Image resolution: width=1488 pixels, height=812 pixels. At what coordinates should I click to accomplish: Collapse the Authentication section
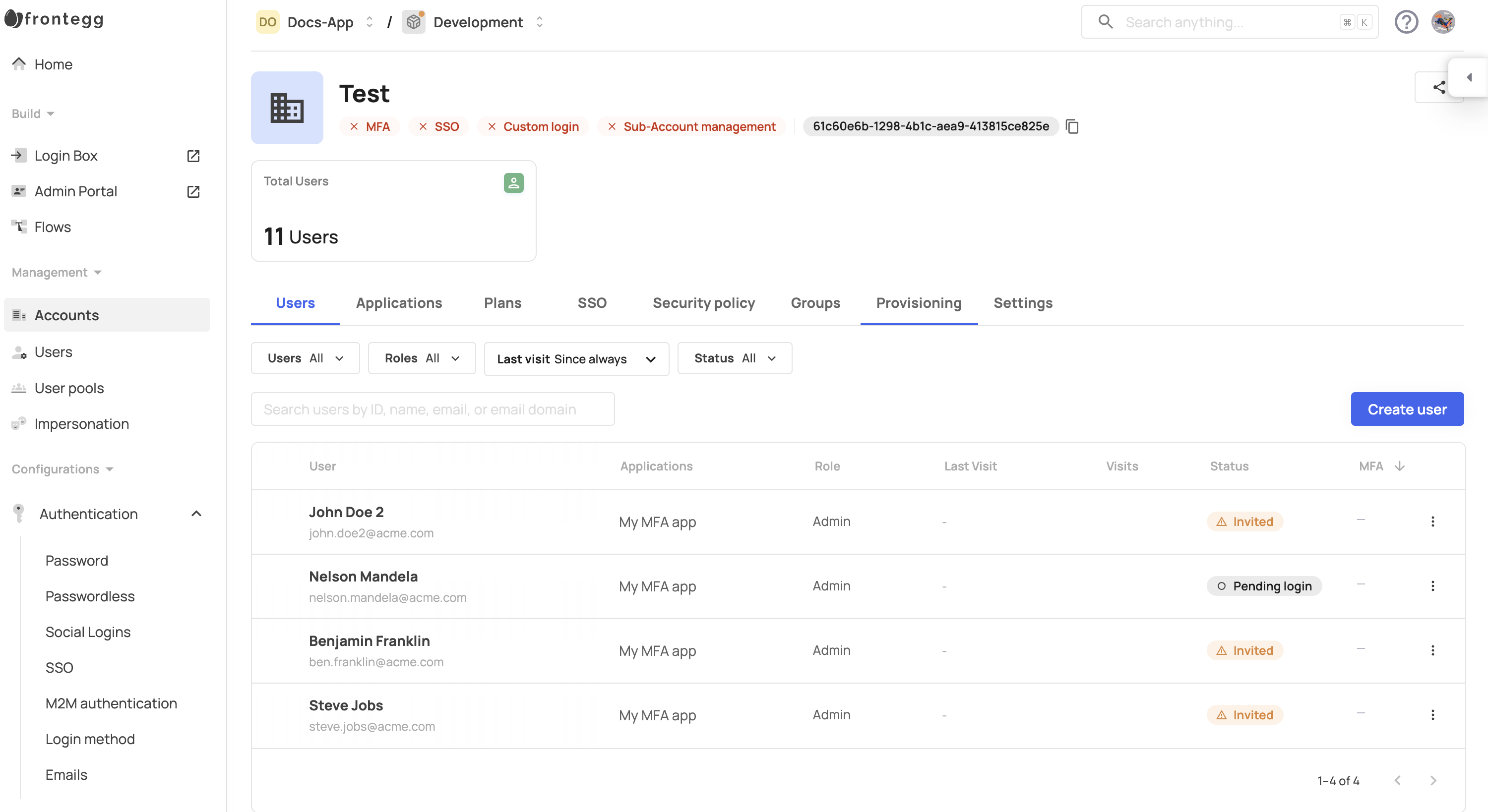196,514
